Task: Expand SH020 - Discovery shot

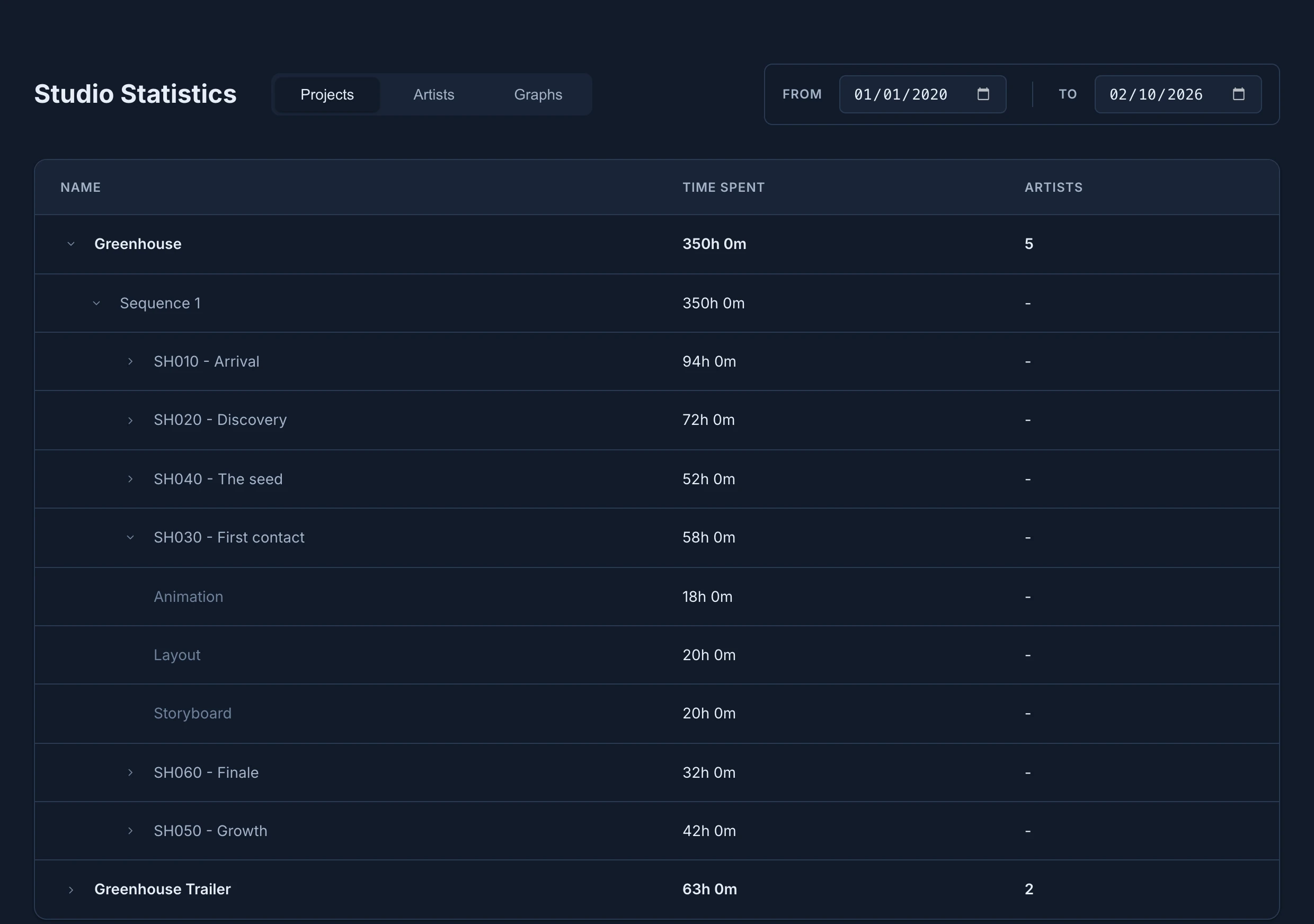Action: click(x=130, y=420)
